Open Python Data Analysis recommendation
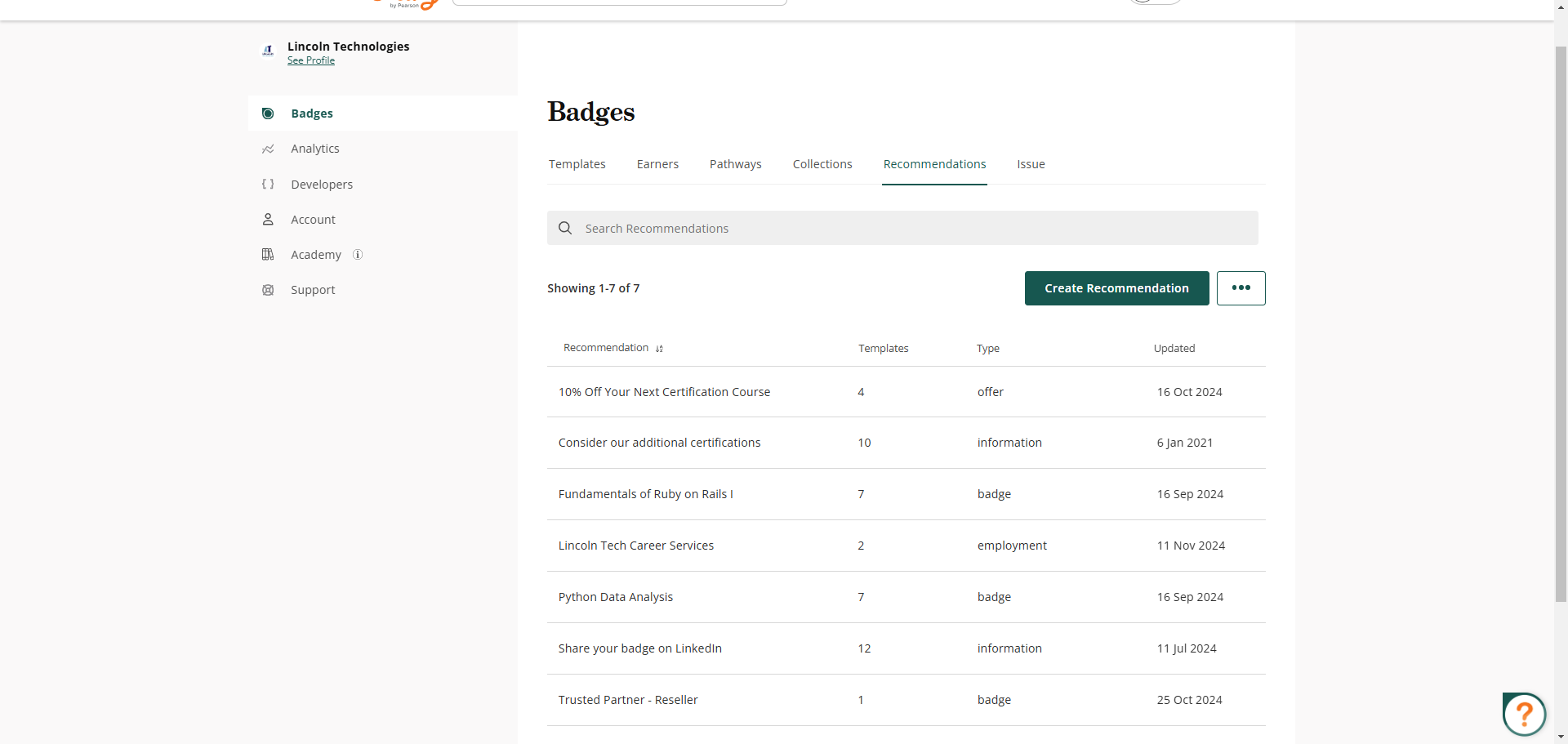The width and height of the screenshot is (1568, 744). [616, 597]
